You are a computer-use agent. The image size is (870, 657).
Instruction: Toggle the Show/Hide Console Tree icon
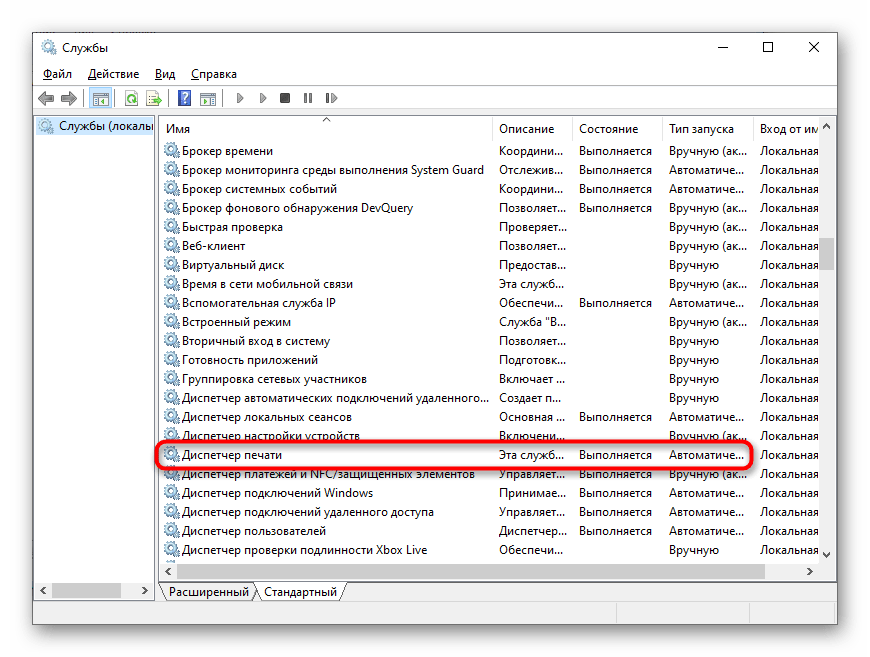click(x=100, y=97)
